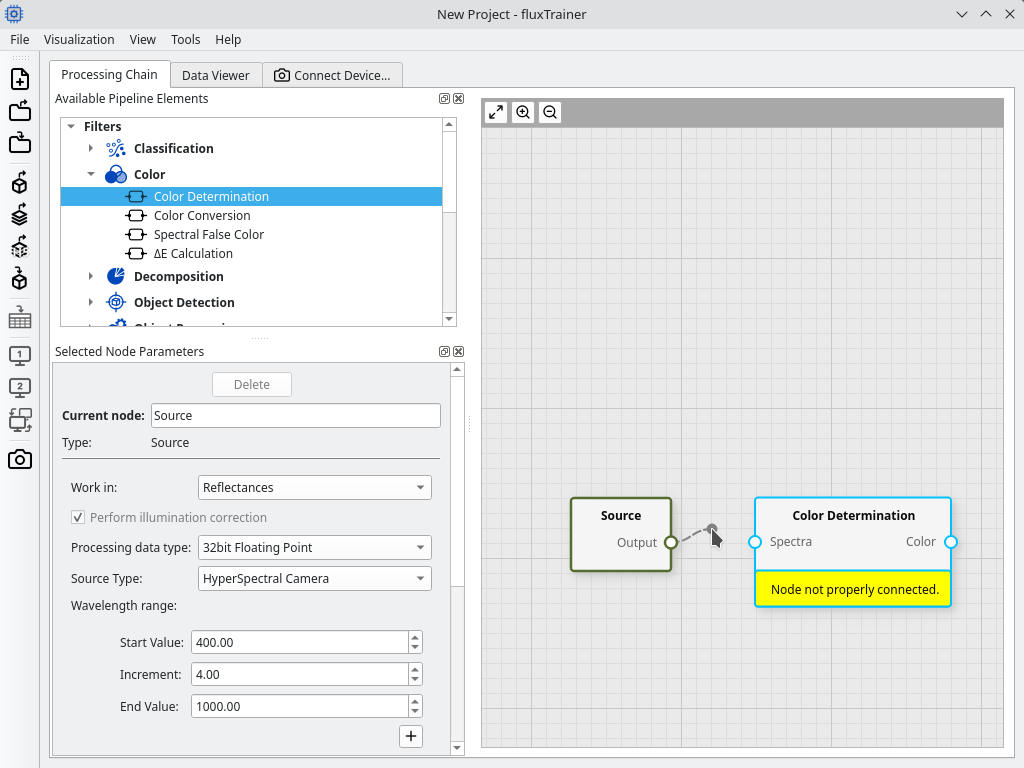Click the Color category circles icon
This screenshot has height=768, width=1024.
click(116, 174)
